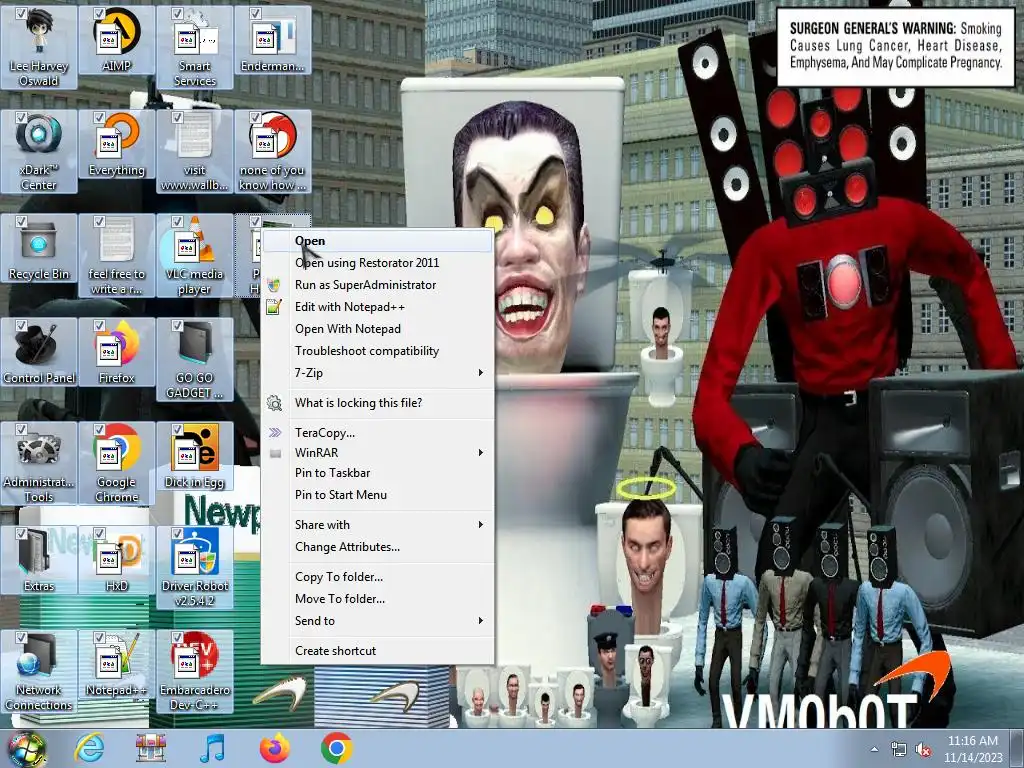
Task: Choose Open using Restorator 2011
Action: [377, 263]
